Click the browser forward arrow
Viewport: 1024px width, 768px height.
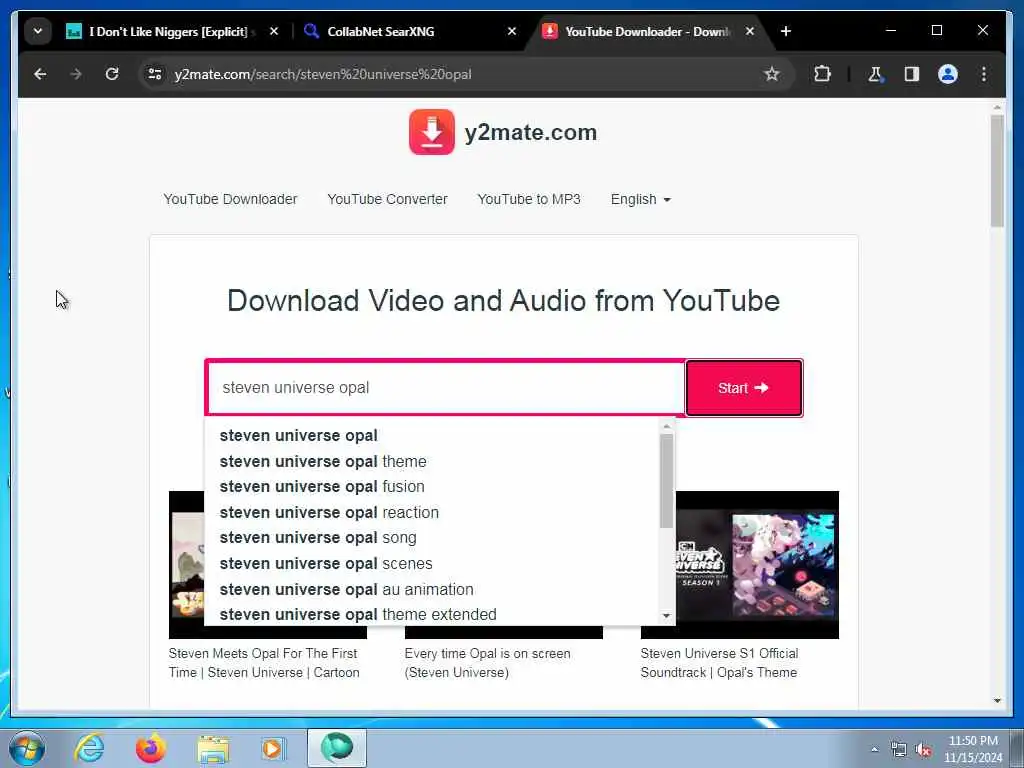click(x=76, y=74)
